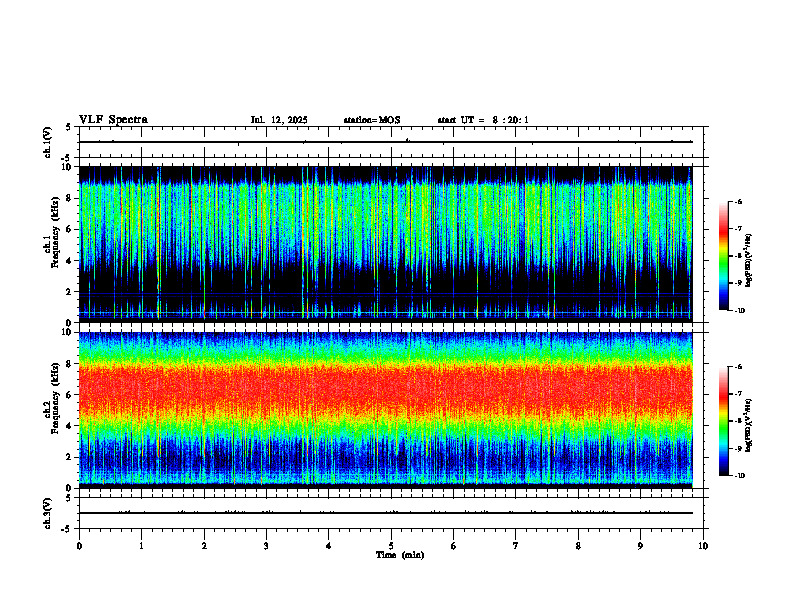
Task: Click time axis tick label "7"
Action: pos(516,546)
